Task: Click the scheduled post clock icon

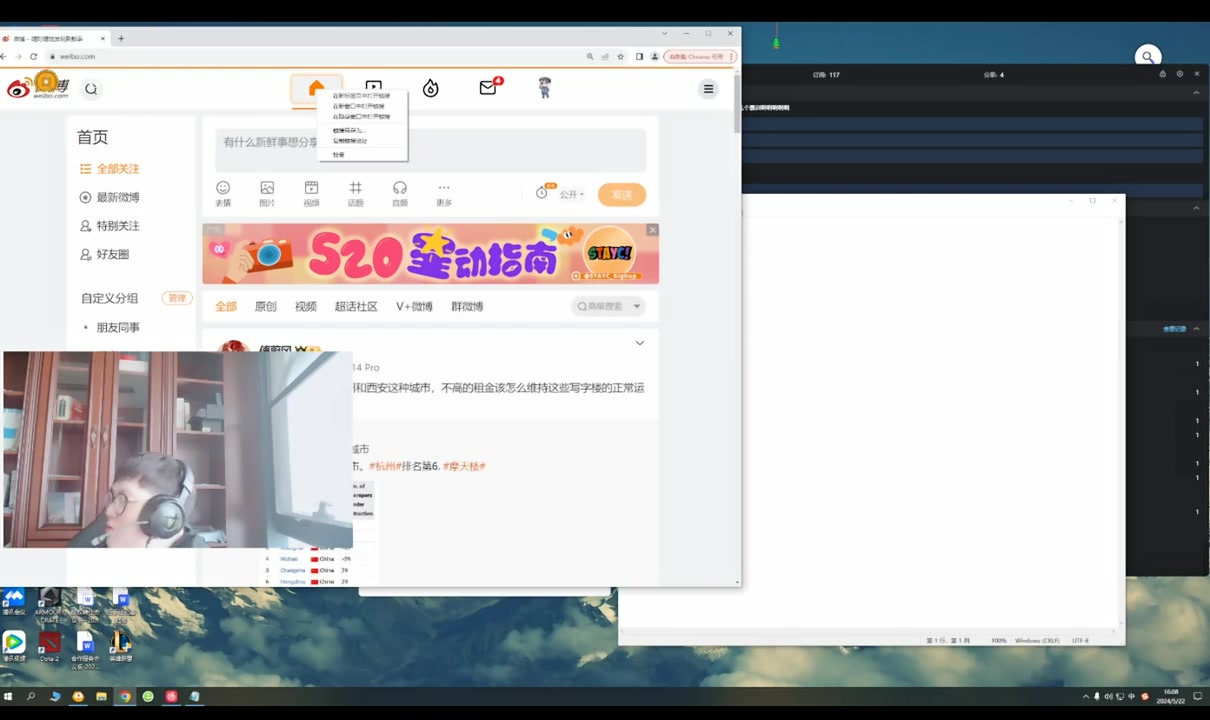Action: click(543, 193)
